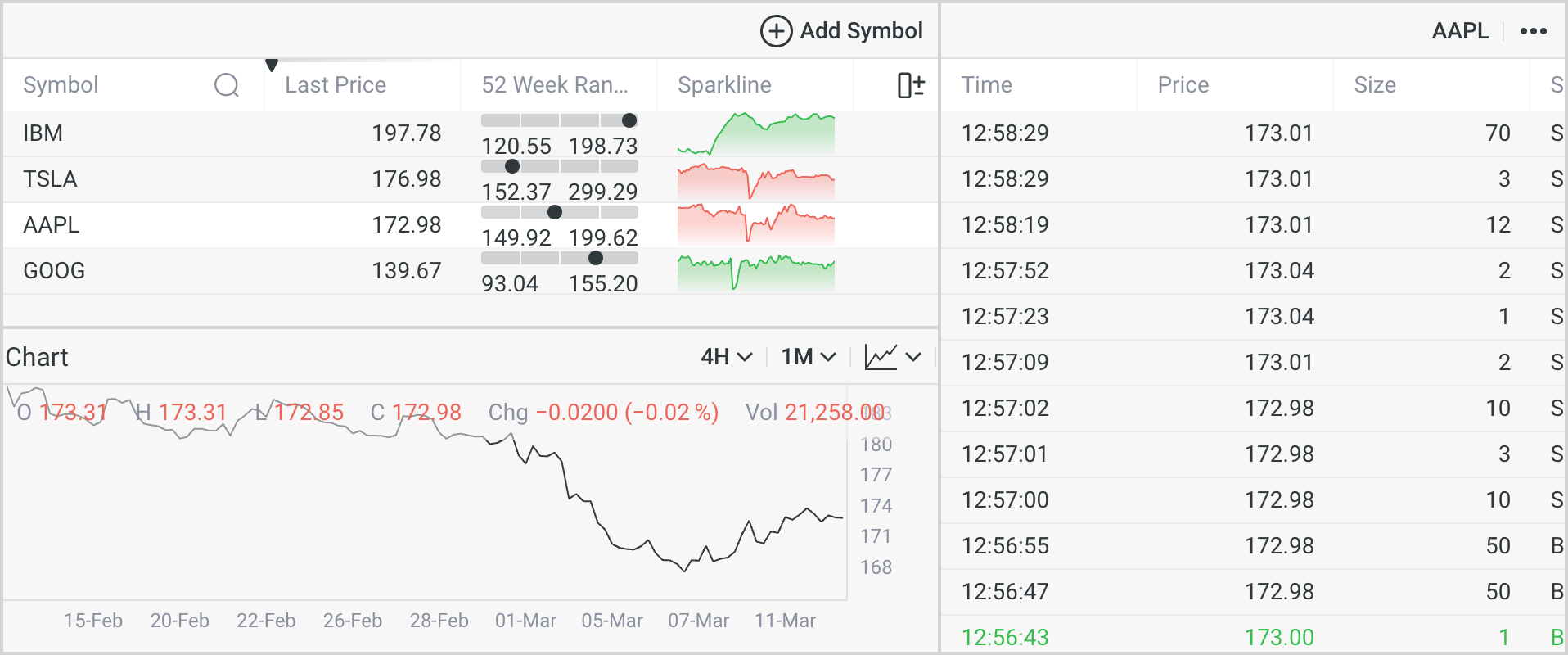Click the 12:57:09 trade time
This screenshot has width=1568, height=655.
coord(1005,362)
